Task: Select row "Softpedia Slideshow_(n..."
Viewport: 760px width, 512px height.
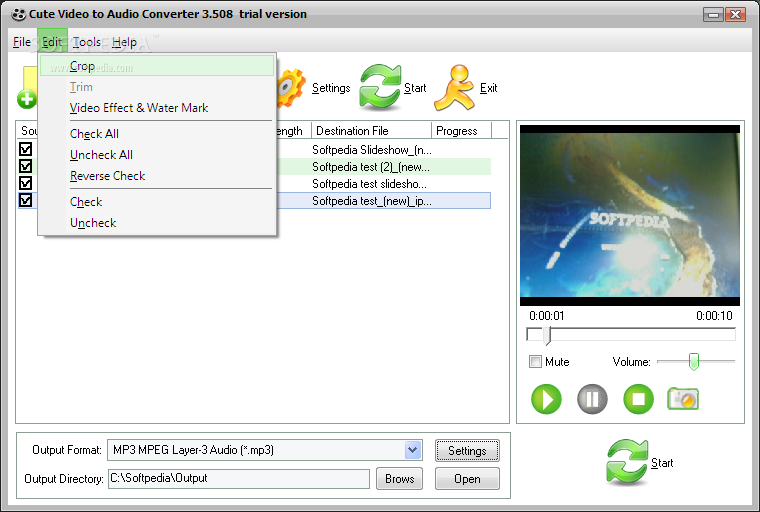Action: [372, 150]
